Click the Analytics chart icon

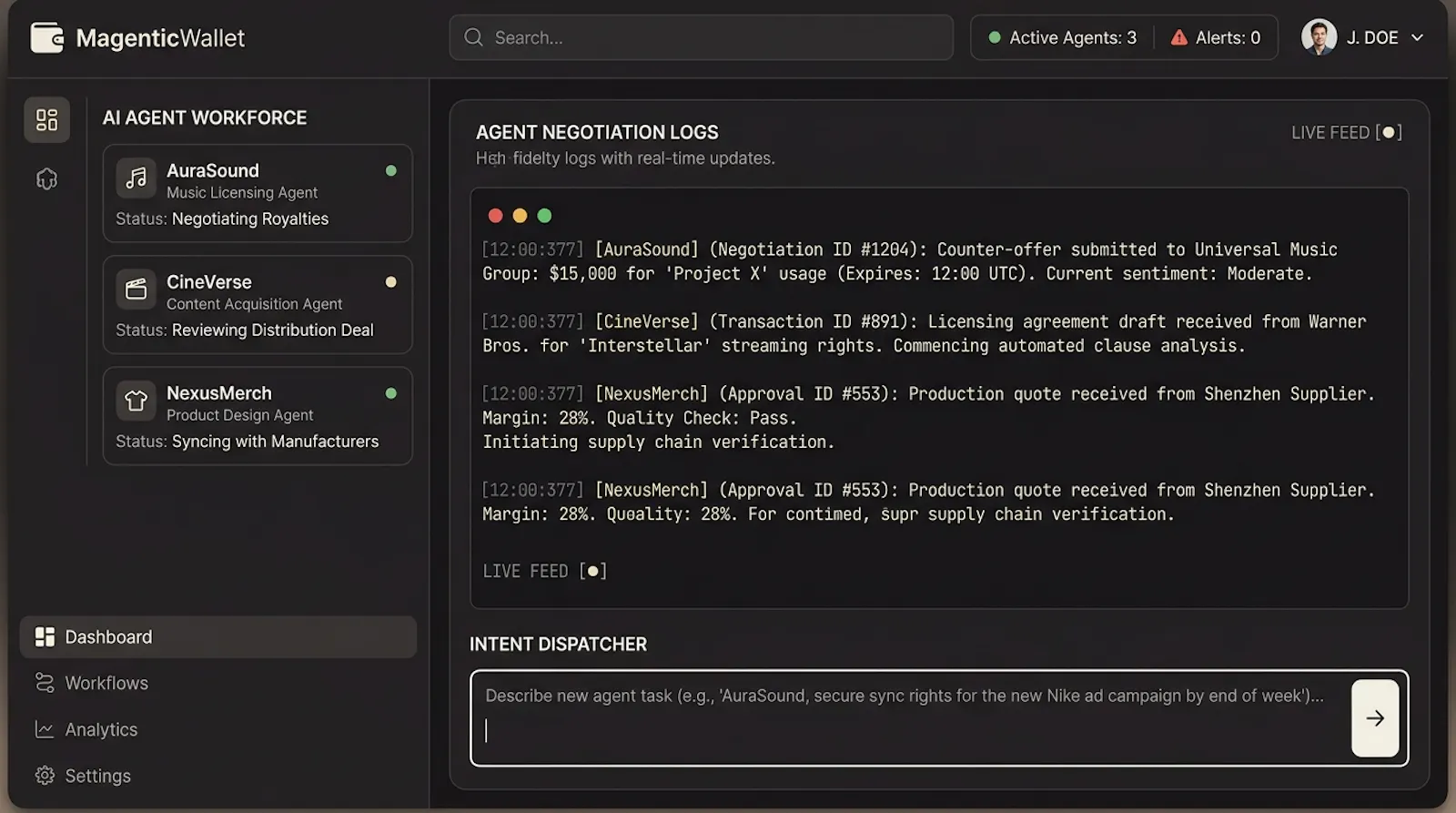pos(45,729)
